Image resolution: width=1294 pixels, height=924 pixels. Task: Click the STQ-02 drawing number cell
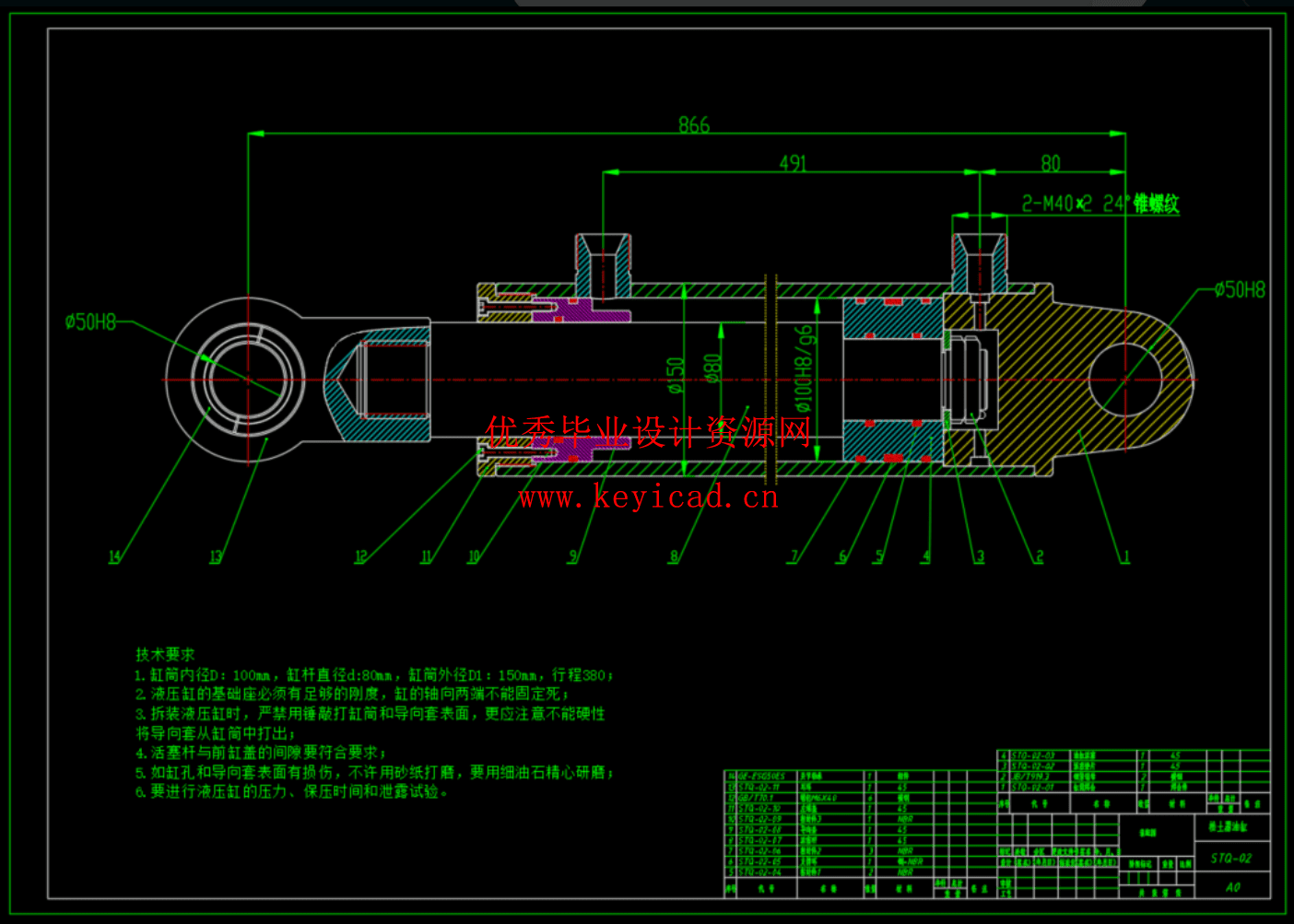(1231, 858)
